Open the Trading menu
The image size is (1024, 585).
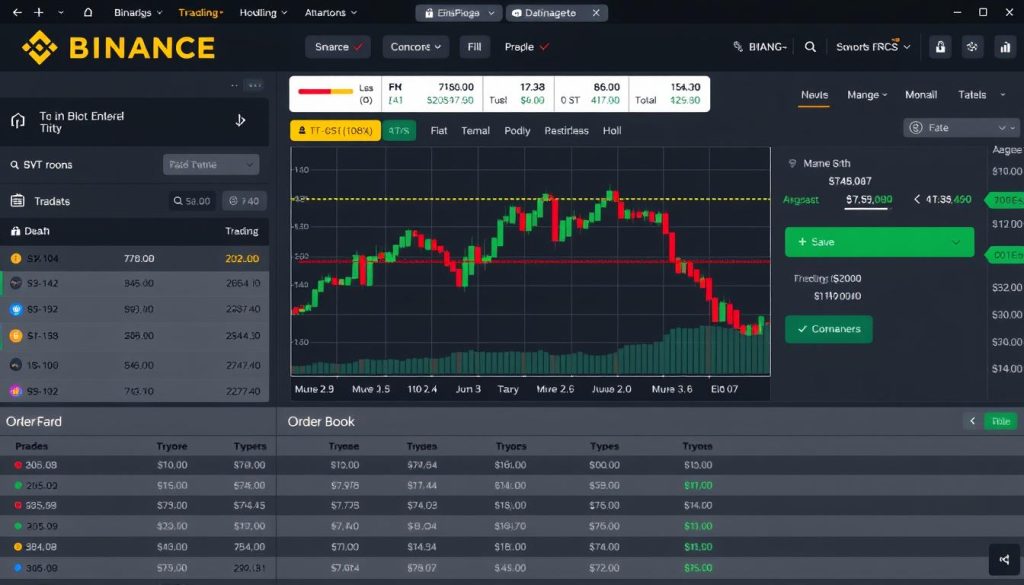(200, 12)
